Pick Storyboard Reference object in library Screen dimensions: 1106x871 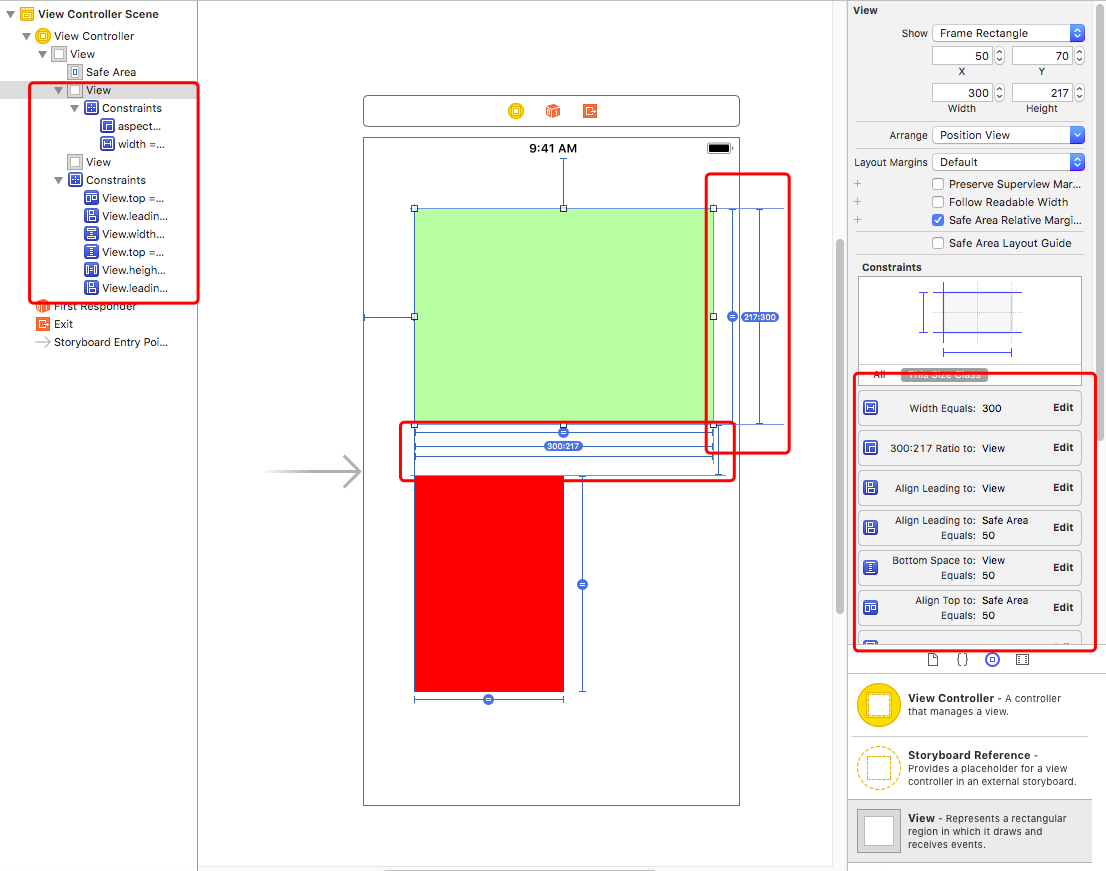click(x=970, y=768)
